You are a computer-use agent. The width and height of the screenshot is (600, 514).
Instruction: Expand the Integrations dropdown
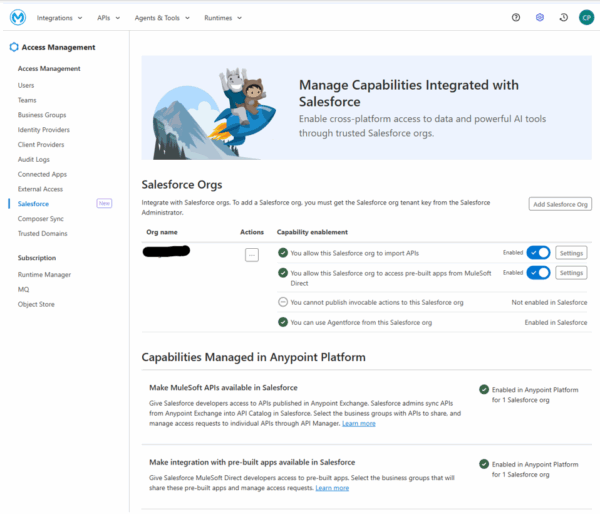click(x=59, y=18)
